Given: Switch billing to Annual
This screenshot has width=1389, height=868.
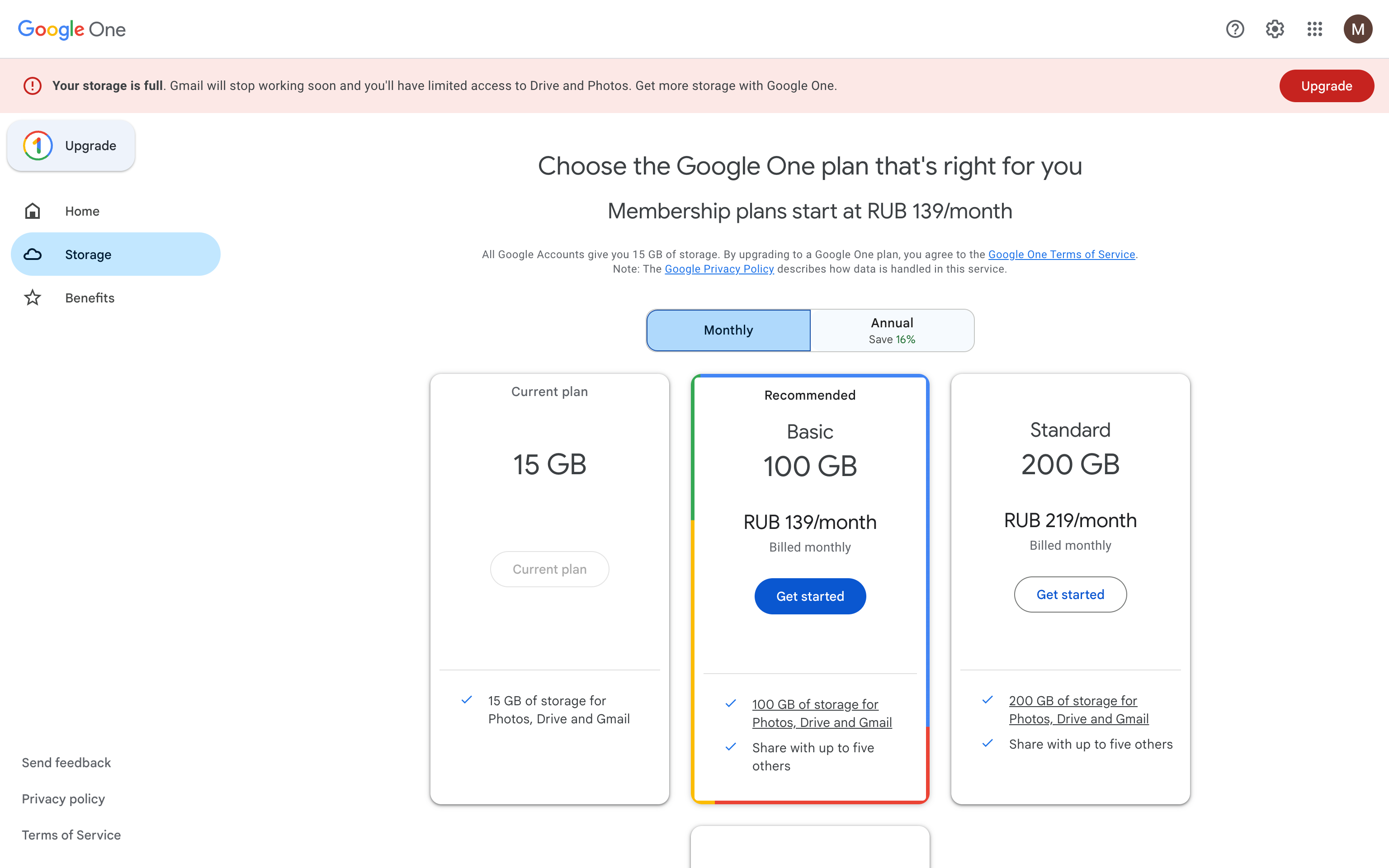Looking at the screenshot, I should tap(892, 330).
